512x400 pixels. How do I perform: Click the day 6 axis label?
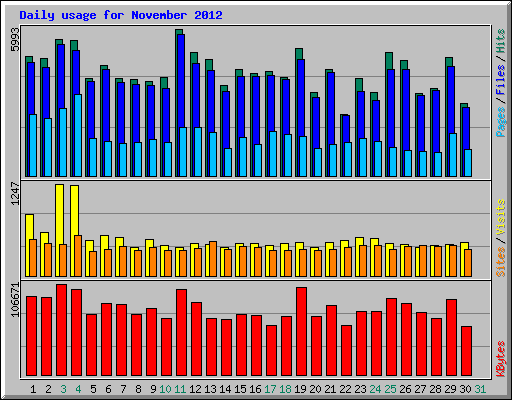pos(108,389)
